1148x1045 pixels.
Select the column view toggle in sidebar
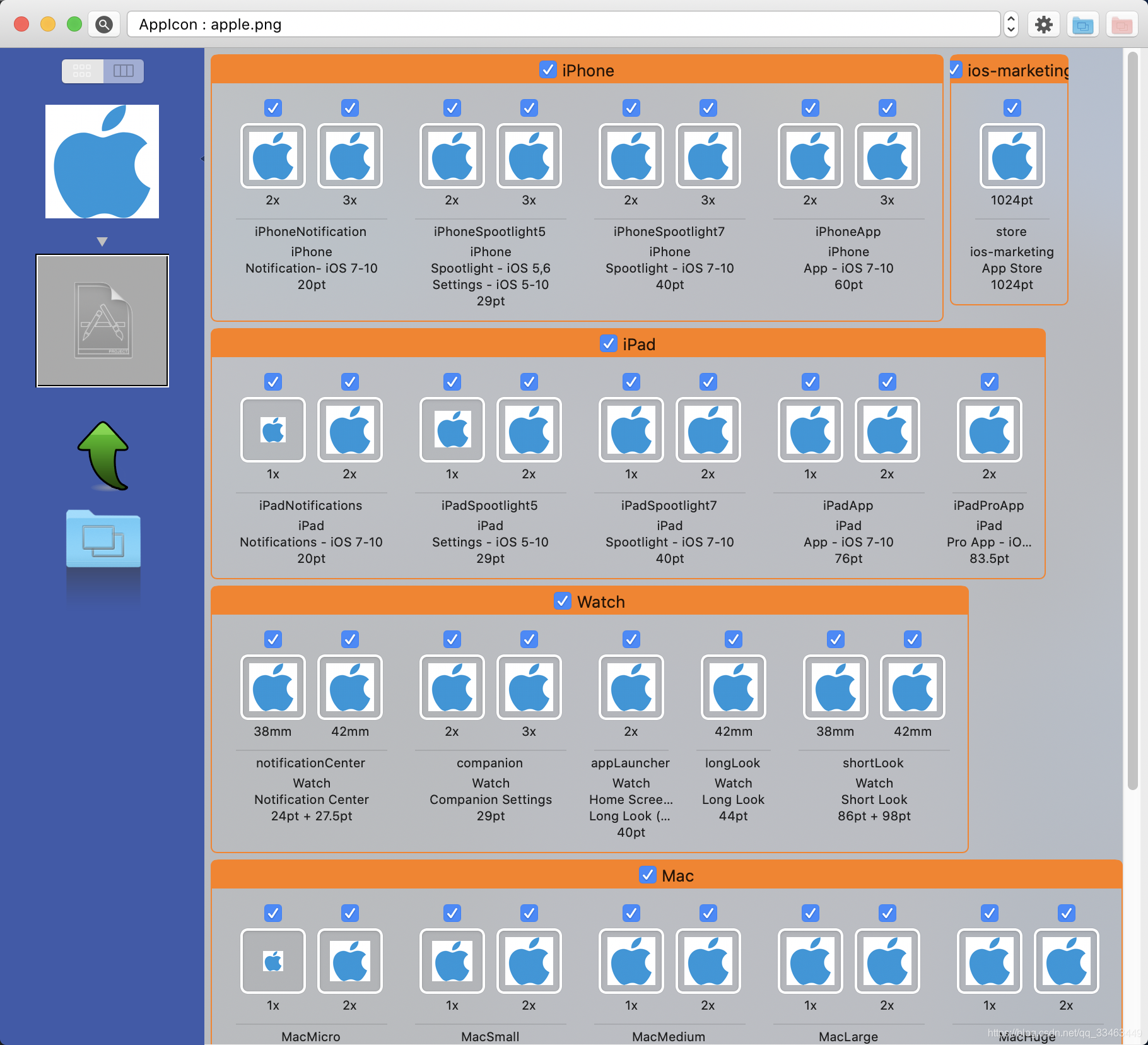[x=124, y=71]
